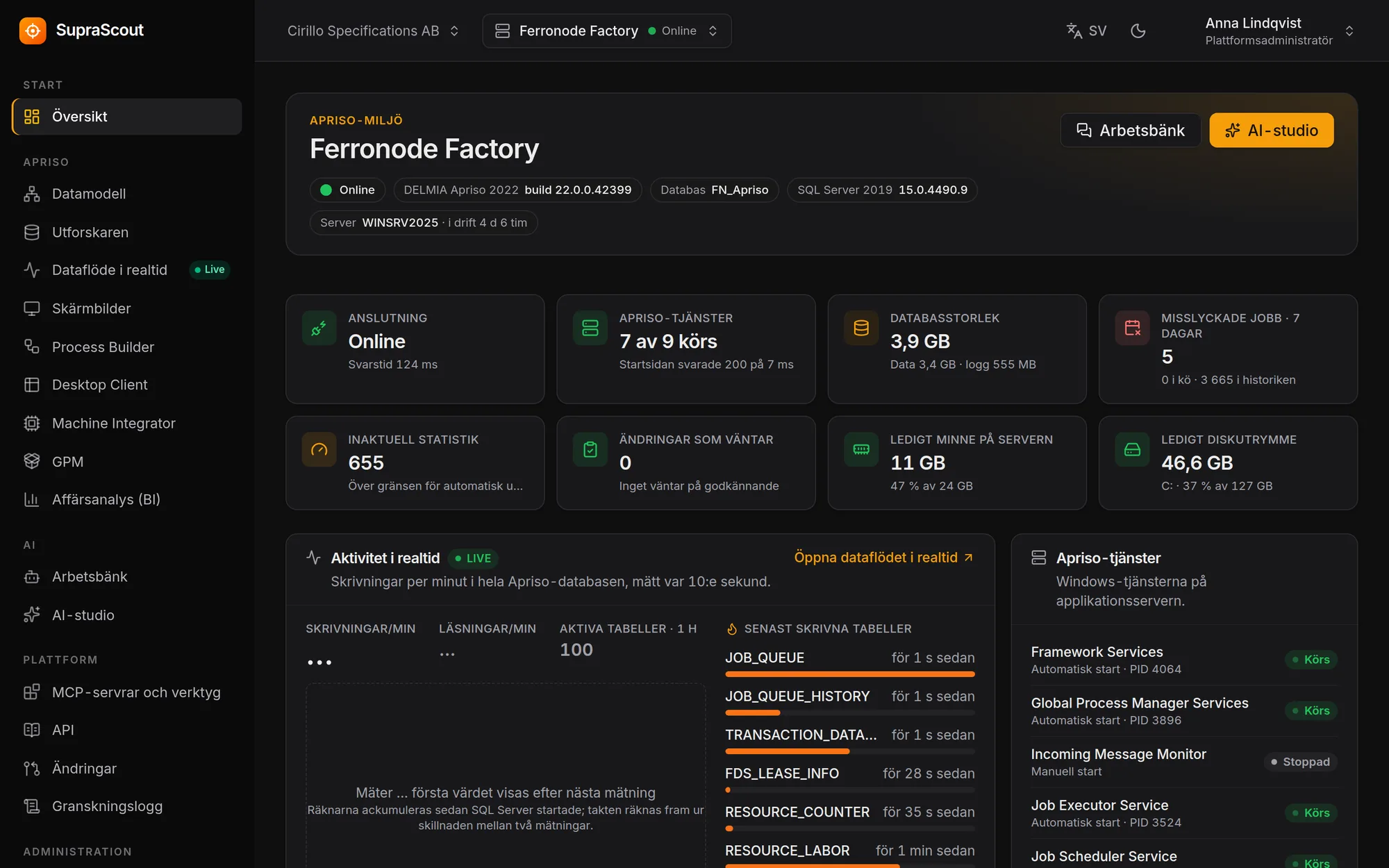The width and height of the screenshot is (1389, 868).
Task: Click the Anslutning plug icon
Action: point(319,328)
